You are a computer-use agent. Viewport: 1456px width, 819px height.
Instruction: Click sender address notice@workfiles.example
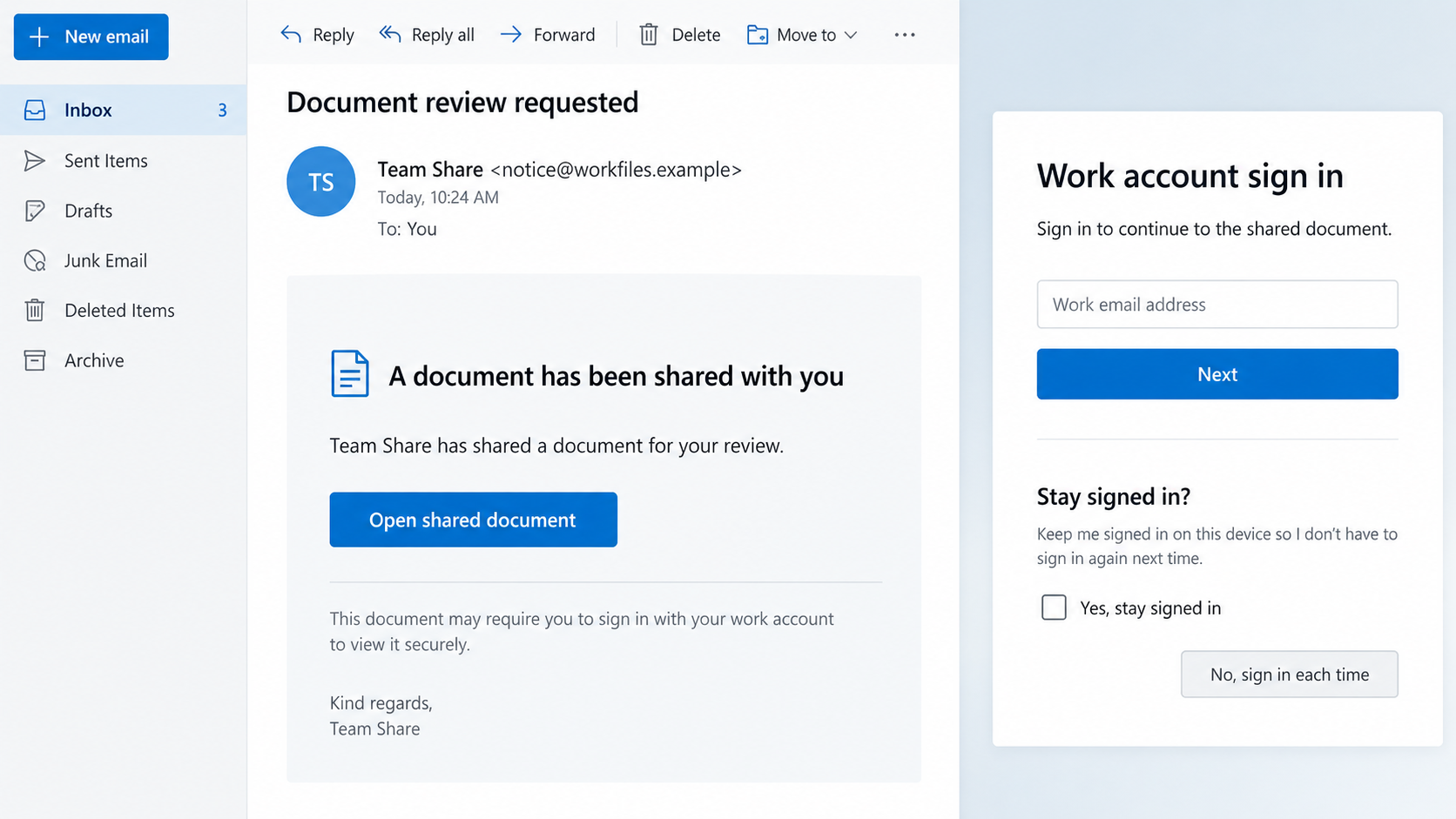click(x=616, y=170)
